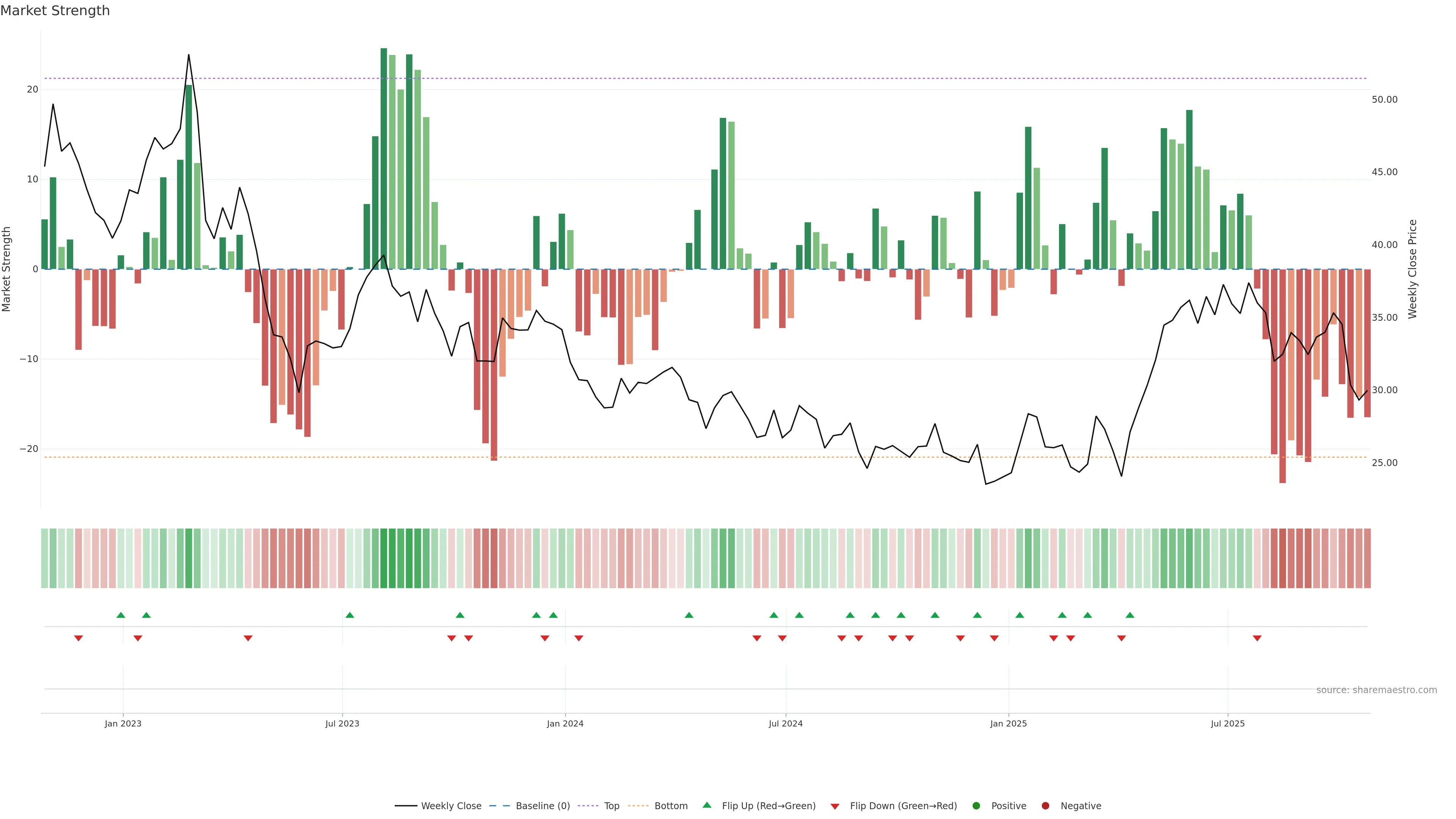
Task: Click the green Positive legend dot
Action: click(x=976, y=806)
